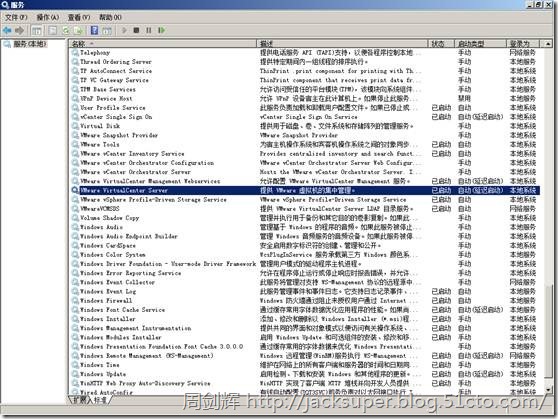Switch to the 标准 tab at the bottom

pos(100,400)
